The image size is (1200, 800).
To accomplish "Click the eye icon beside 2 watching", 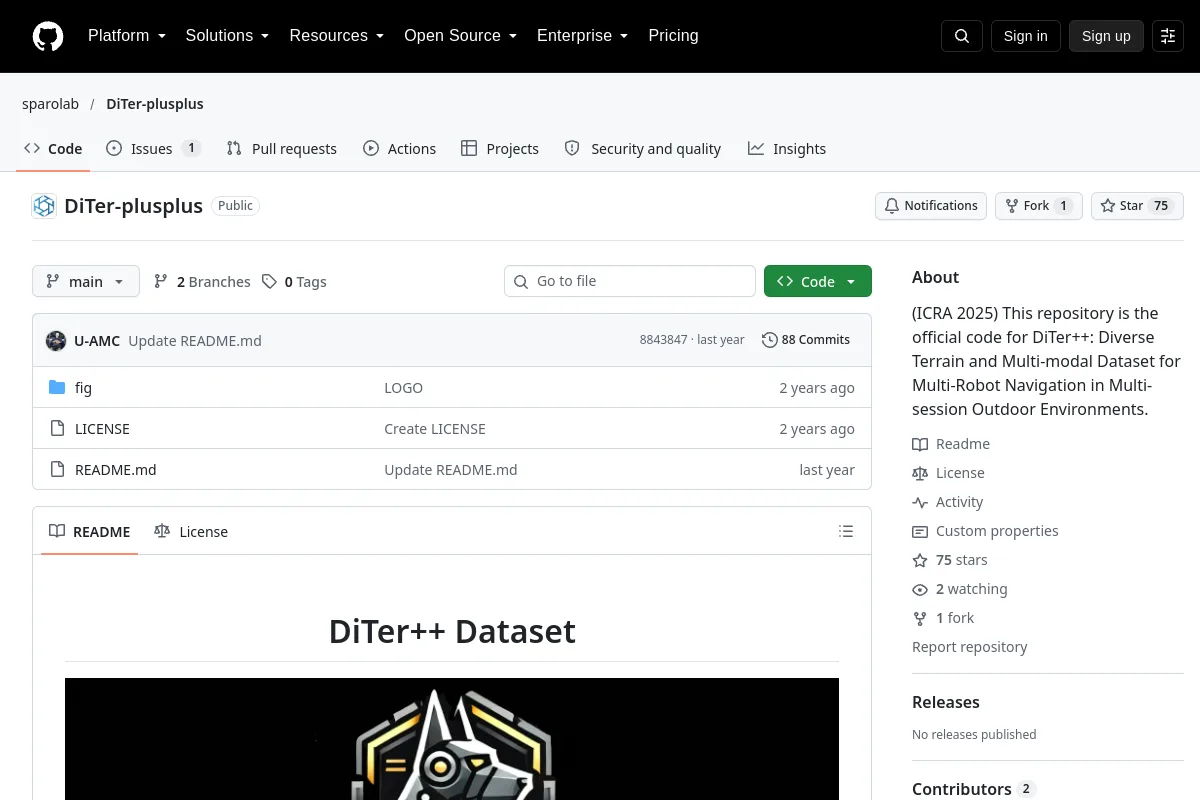I will point(920,589).
